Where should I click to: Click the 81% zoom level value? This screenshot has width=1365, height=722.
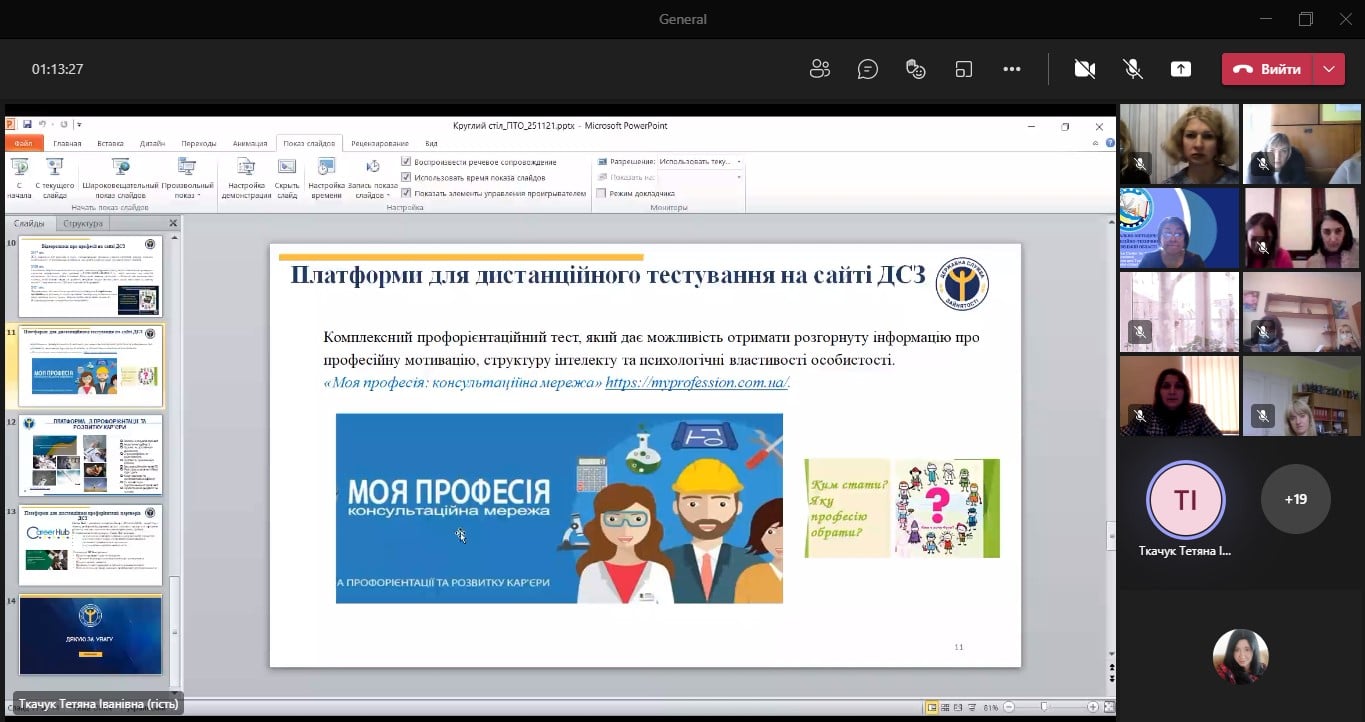[991, 707]
